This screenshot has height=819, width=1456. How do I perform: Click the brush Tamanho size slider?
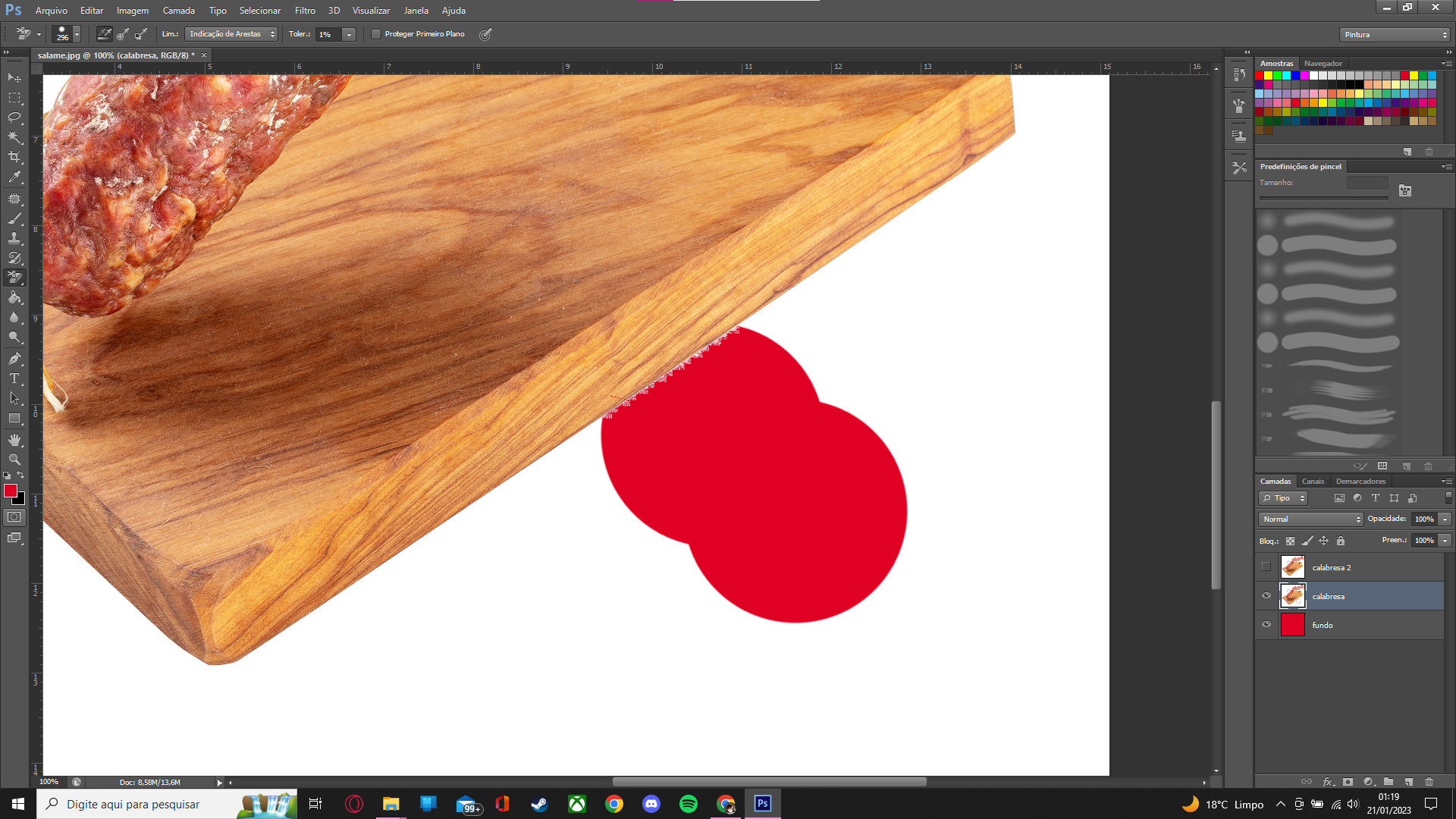point(1323,198)
